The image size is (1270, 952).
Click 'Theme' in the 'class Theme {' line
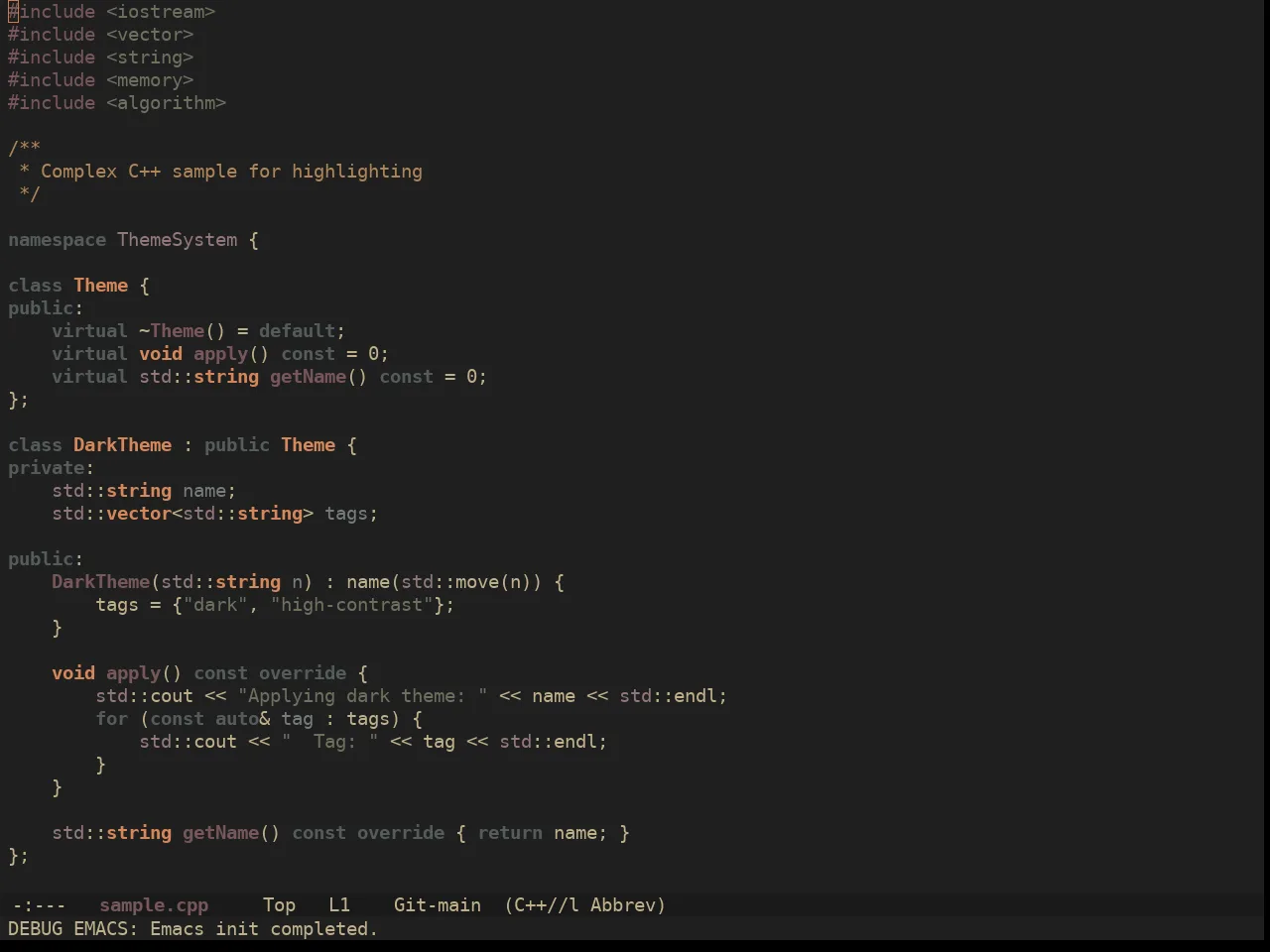pos(101,286)
